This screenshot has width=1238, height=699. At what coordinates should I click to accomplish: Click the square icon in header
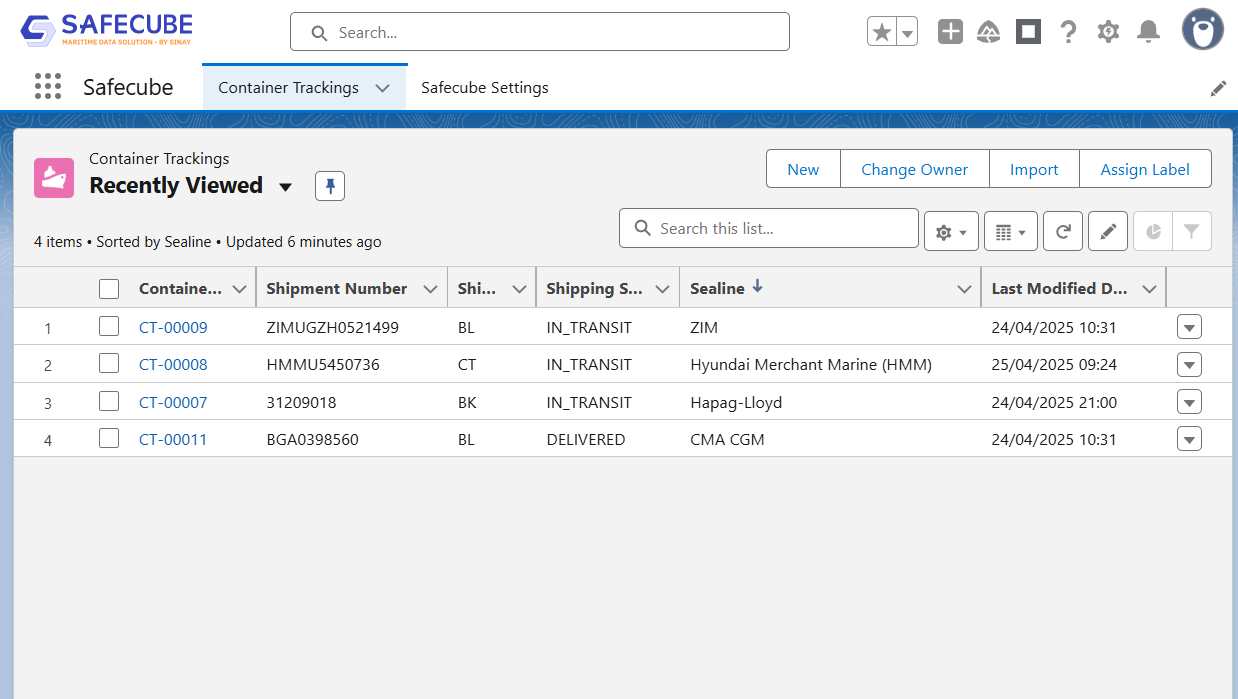[1028, 32]
